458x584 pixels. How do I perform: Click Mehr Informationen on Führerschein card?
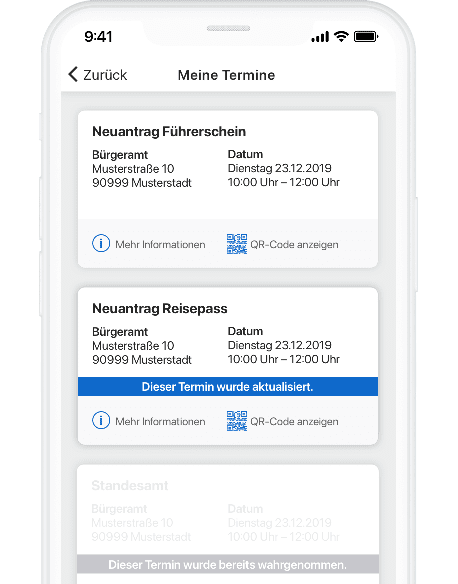click(160, 244)
